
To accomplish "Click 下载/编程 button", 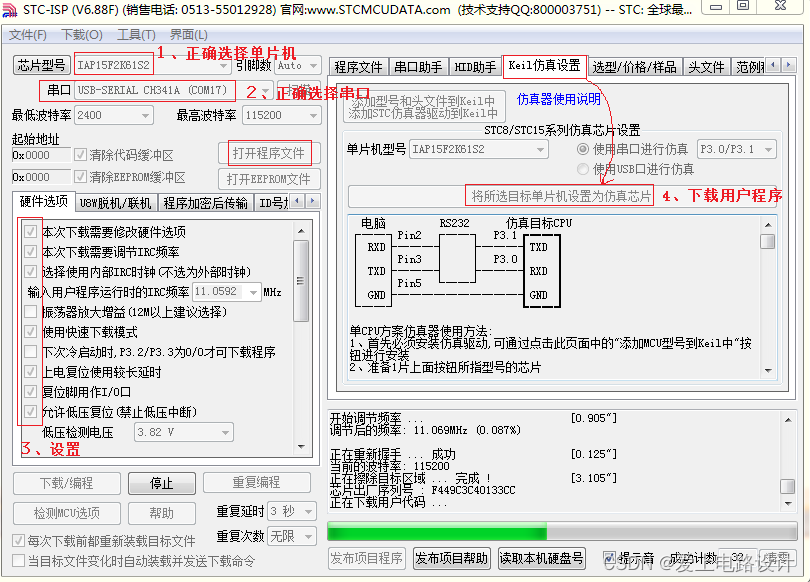I will point(67,483).
